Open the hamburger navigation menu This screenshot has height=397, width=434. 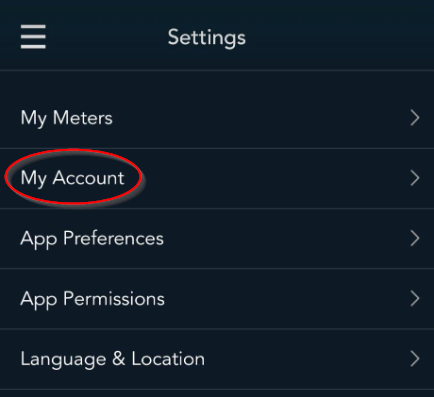(x=33, y=37)
